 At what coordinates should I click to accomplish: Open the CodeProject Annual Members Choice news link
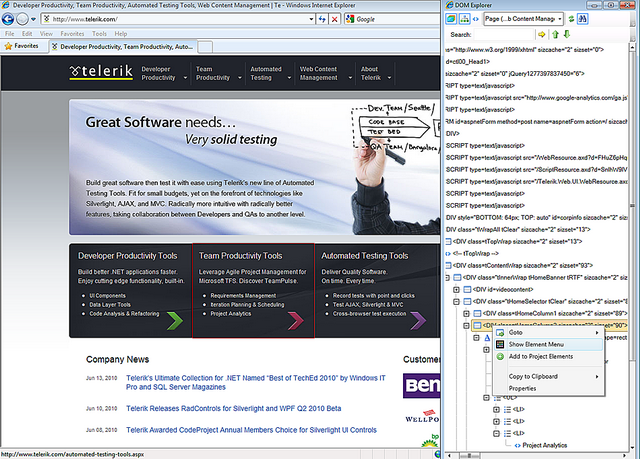251,430
